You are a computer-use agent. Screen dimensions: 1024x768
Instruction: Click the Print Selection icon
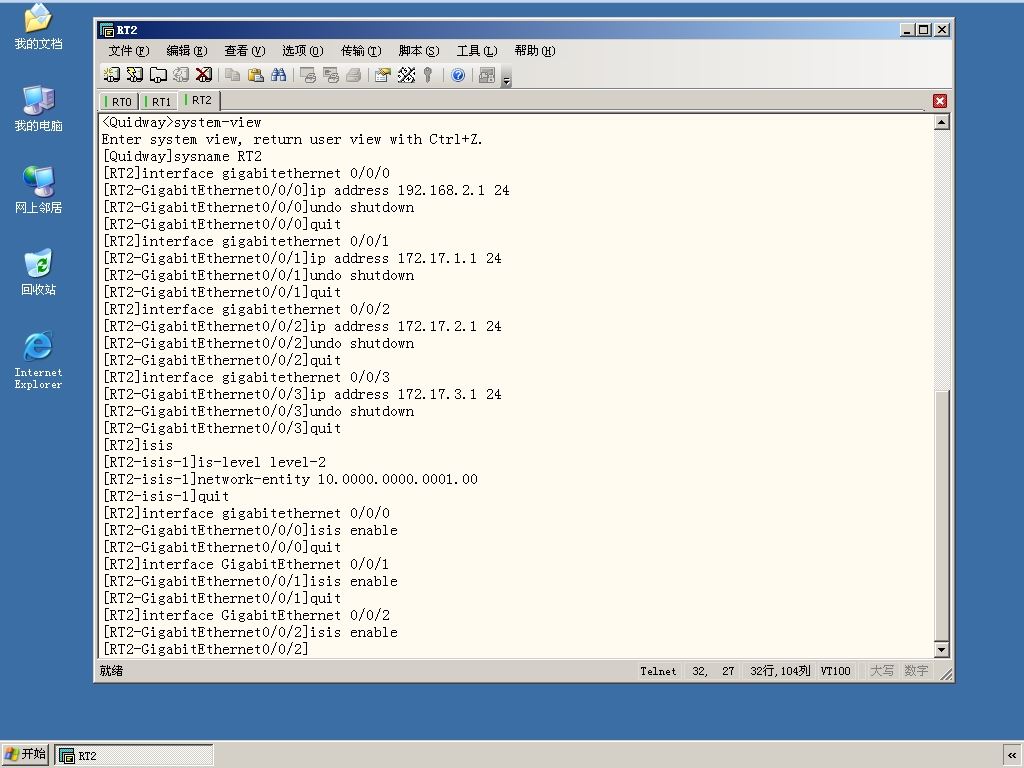coord(330,75)
